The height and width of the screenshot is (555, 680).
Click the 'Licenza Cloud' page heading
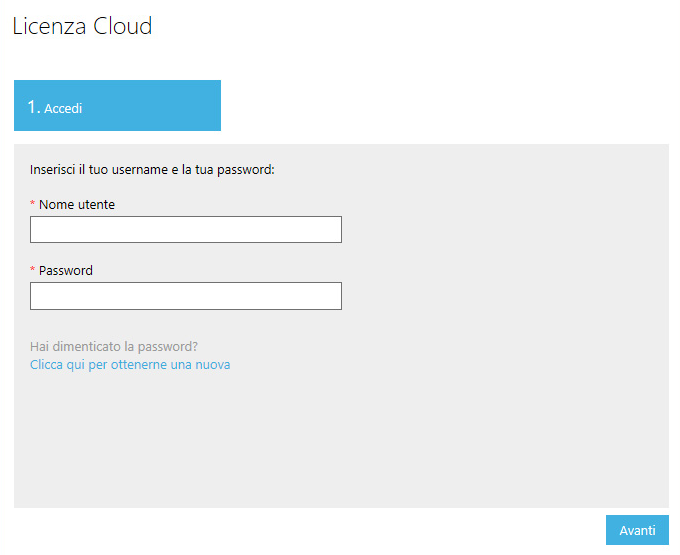82,26
